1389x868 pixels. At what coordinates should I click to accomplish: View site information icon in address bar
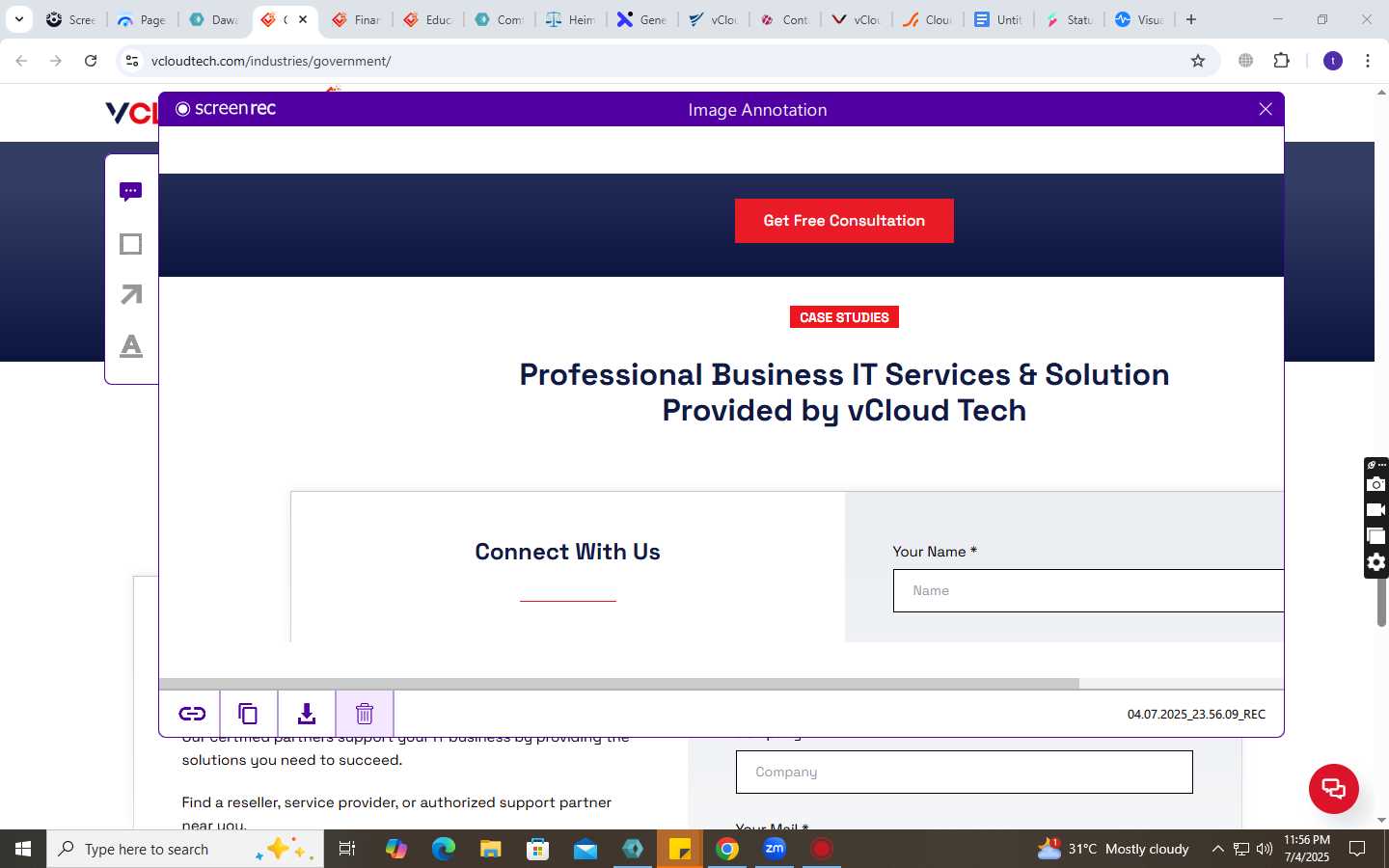coord(132,61)
